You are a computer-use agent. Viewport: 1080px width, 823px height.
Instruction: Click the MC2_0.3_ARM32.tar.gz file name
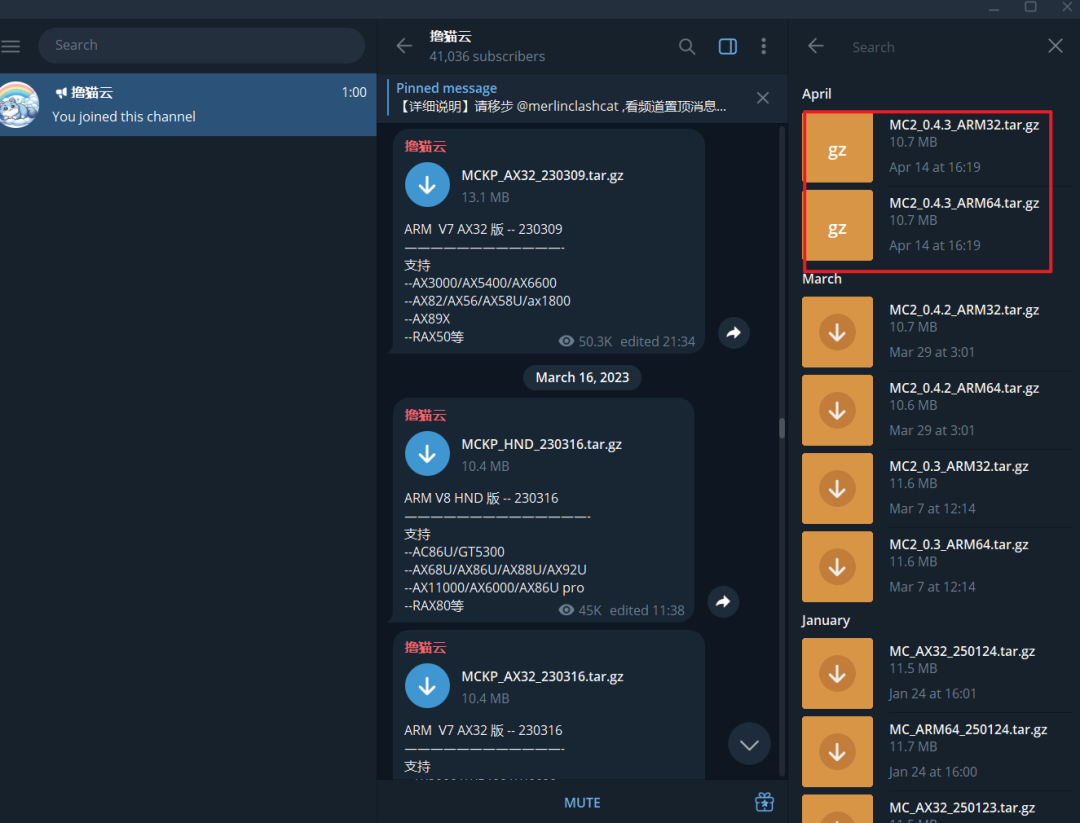pos(959,466)
